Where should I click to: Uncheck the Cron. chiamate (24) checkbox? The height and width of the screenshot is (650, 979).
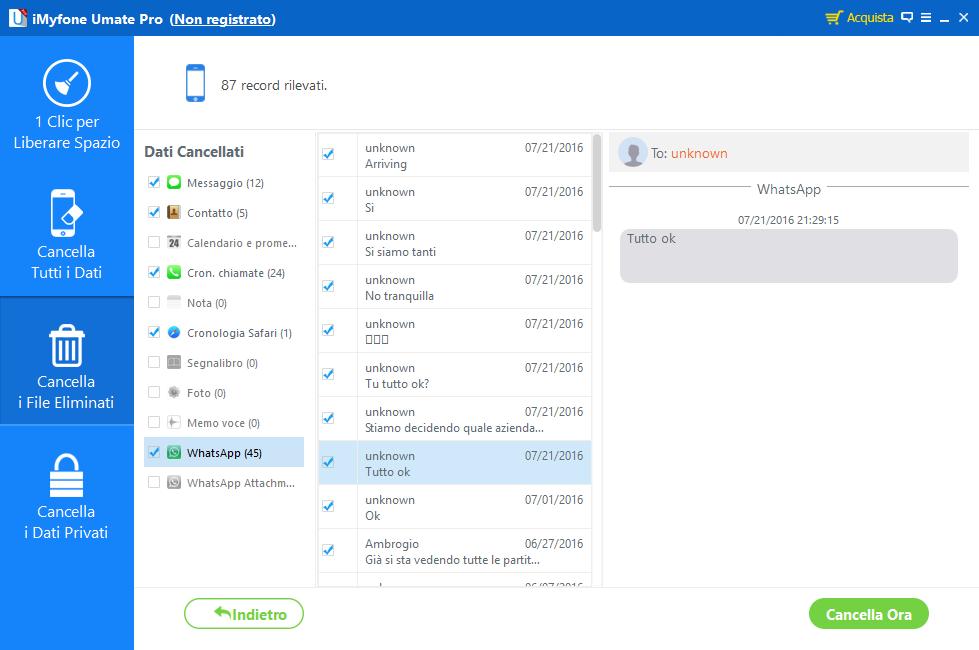[154, 272]
